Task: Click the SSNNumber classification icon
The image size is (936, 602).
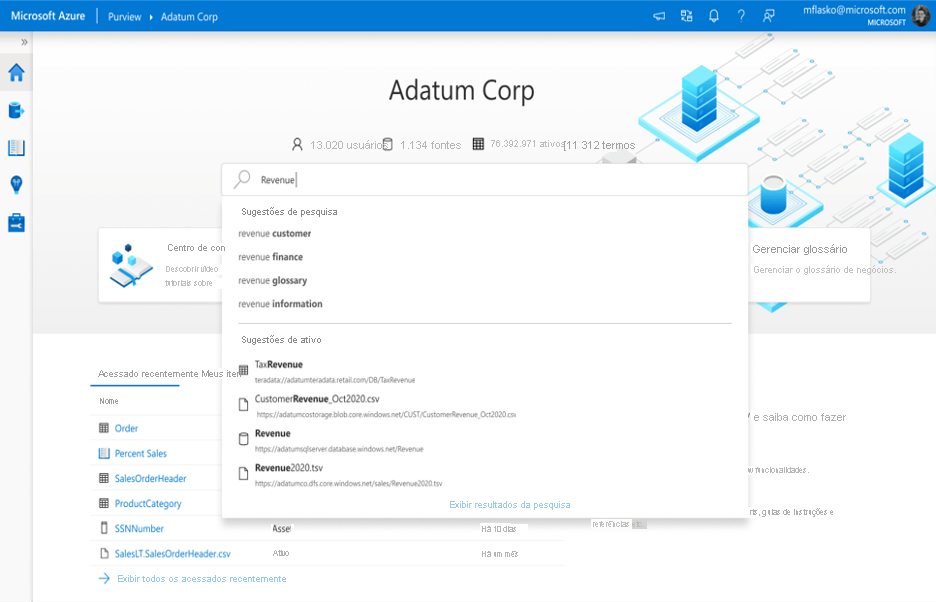Action: [x=104, y=528]
